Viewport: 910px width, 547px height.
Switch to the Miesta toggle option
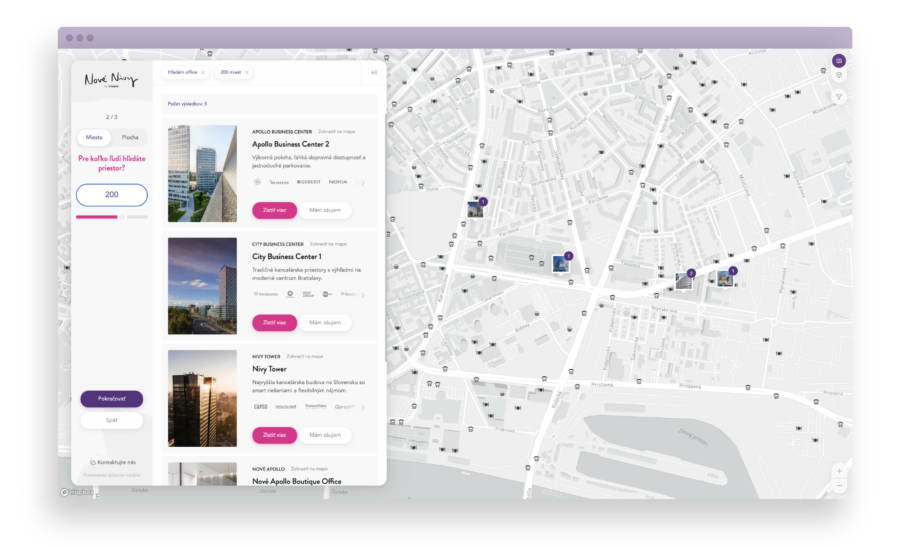pyautogui.click(x=94, y=137)
